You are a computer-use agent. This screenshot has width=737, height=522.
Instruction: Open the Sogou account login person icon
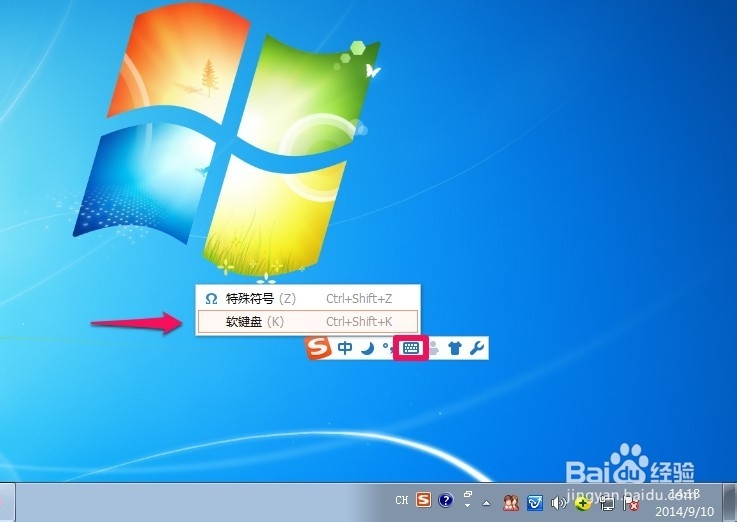pyautogui.click(x=433, y=348)
